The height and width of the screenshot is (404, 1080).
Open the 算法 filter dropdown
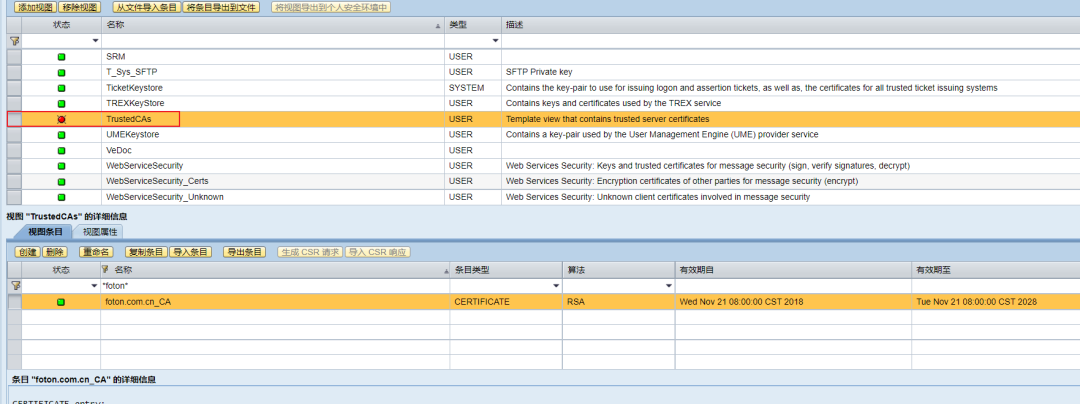point(668,286)
